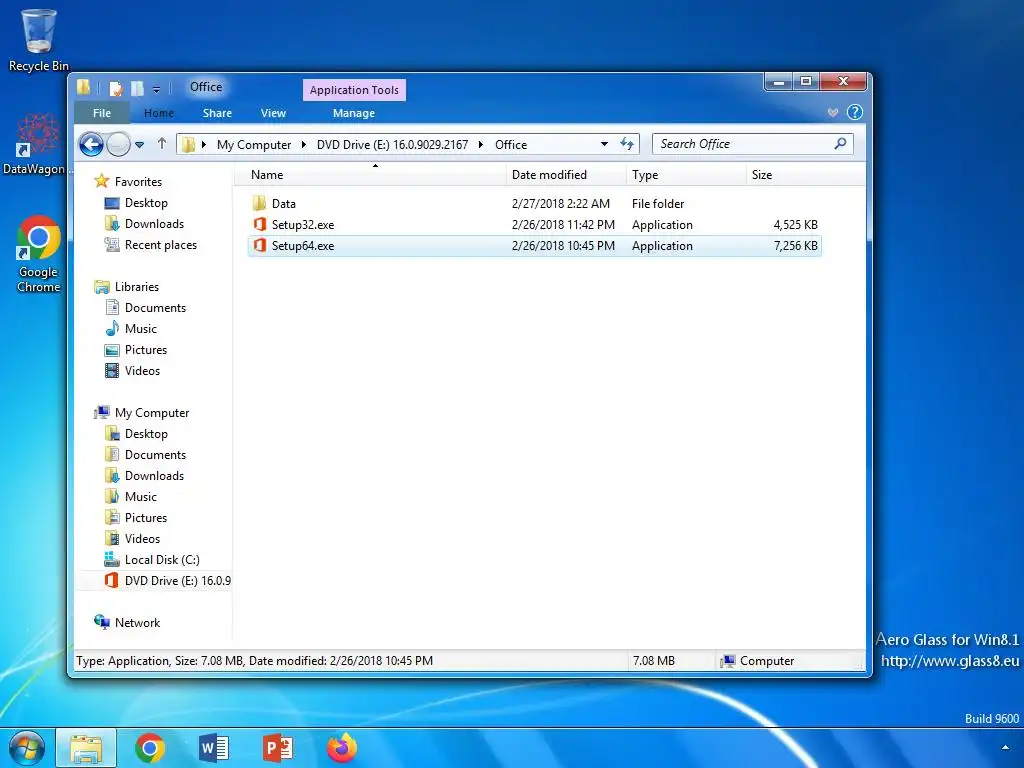Open the Manage ribbon tab
The height and width of the screenshot is (768, 1024).
coord(354,113)
